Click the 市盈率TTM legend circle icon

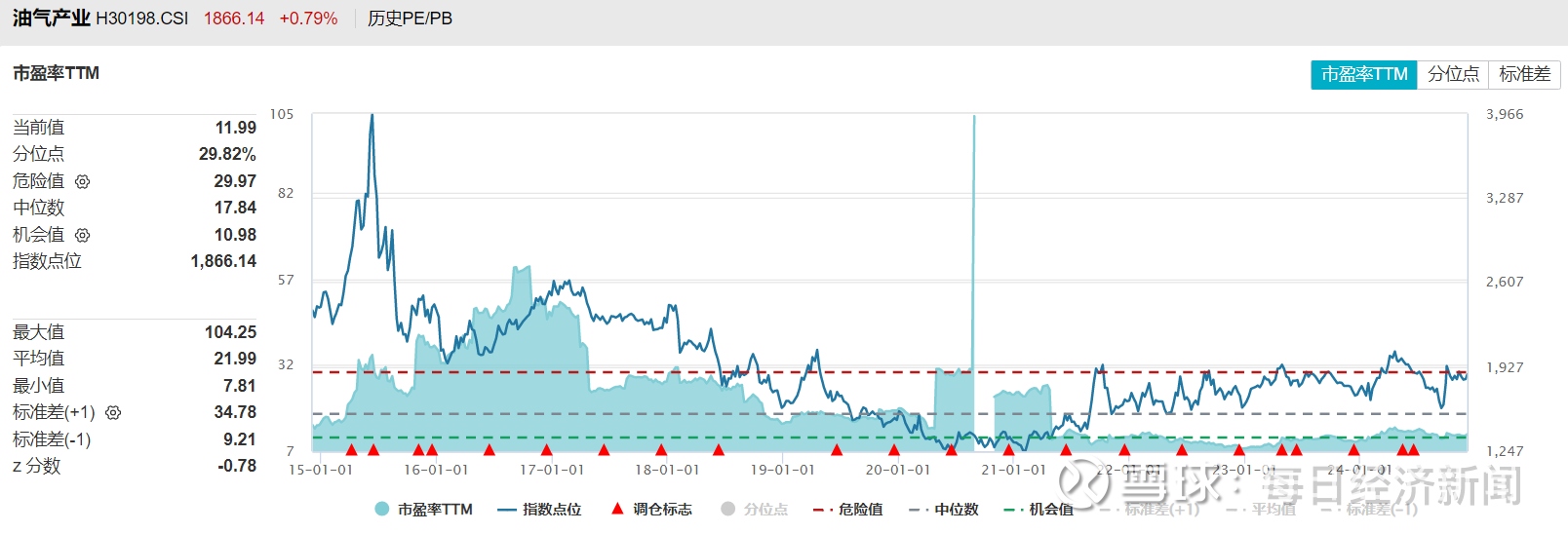pyautogui.click(x=382, y=509)
